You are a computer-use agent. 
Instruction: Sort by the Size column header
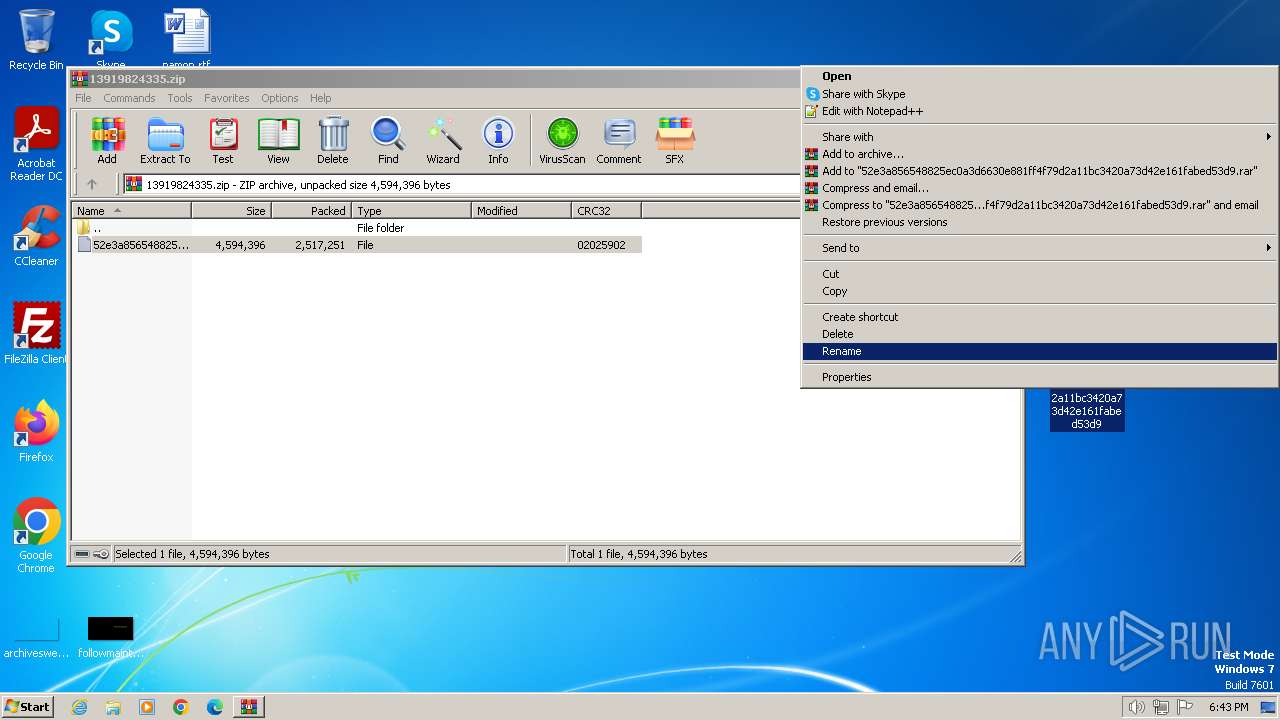(231, 210)
